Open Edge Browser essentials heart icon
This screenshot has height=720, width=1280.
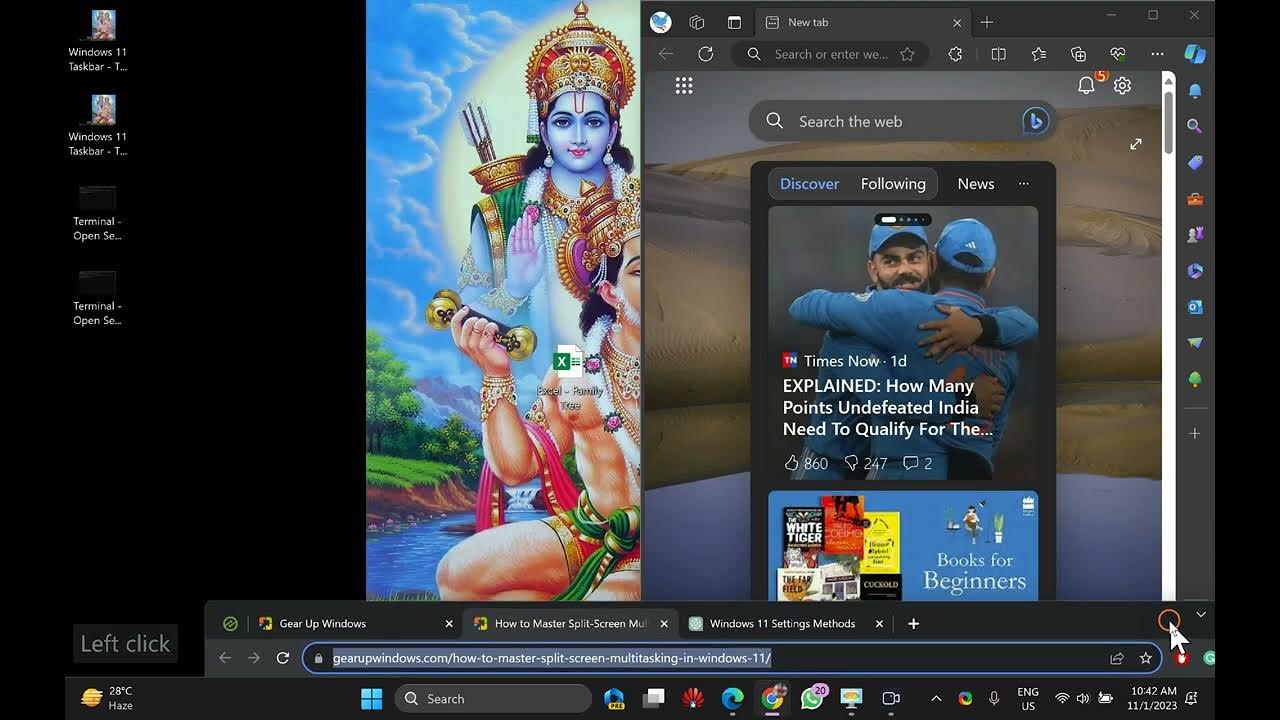[1118, 54]
